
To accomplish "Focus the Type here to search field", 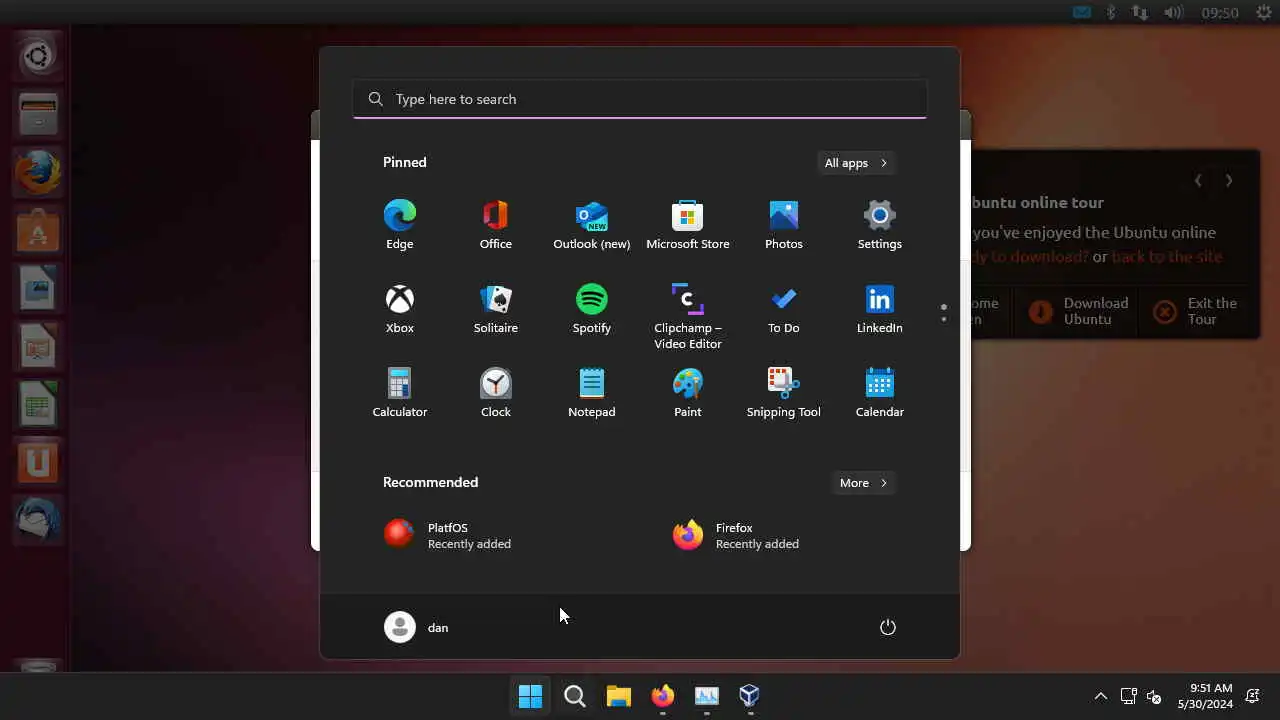I will [640, 99].
